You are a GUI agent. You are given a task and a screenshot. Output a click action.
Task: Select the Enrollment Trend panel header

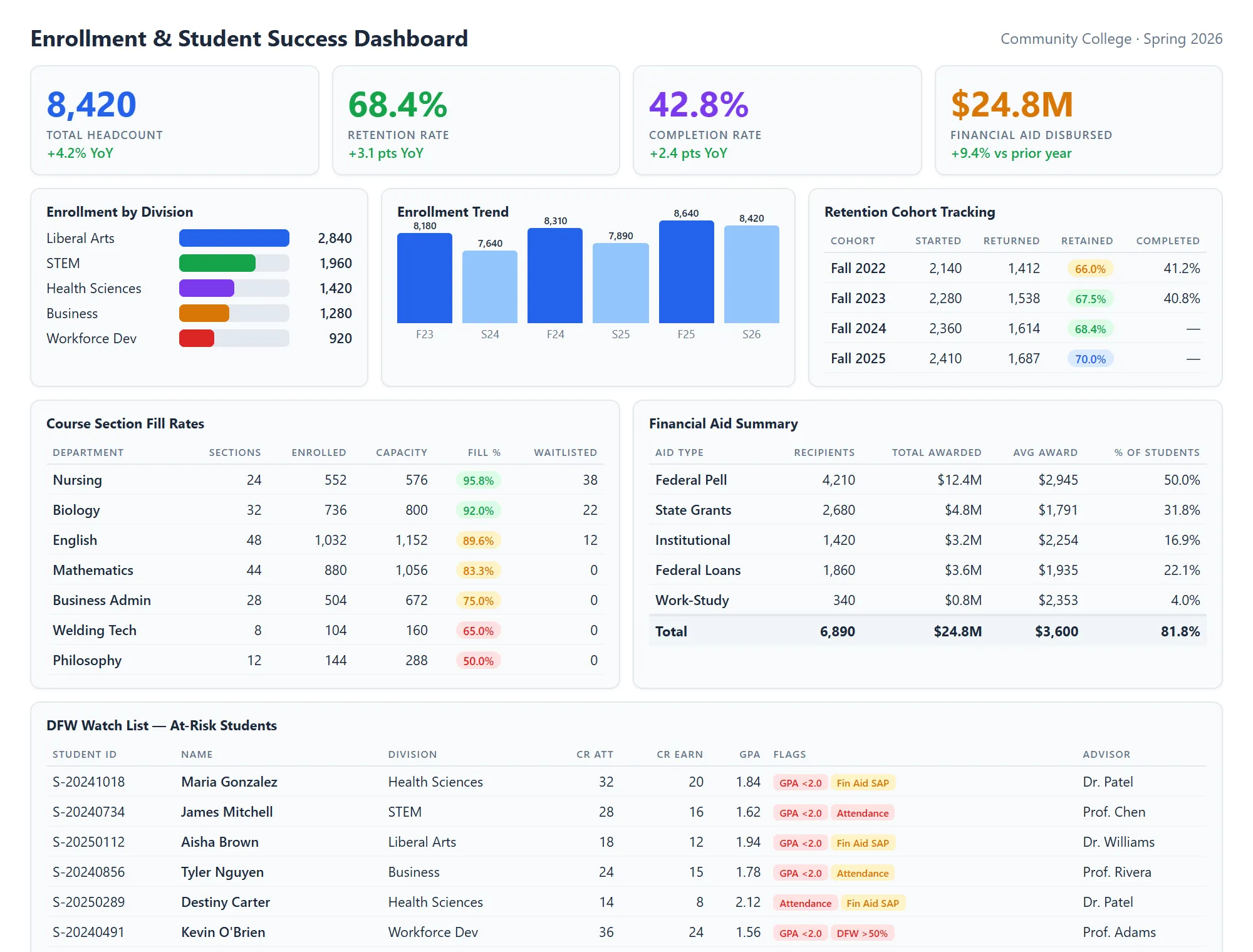[452, 212]
